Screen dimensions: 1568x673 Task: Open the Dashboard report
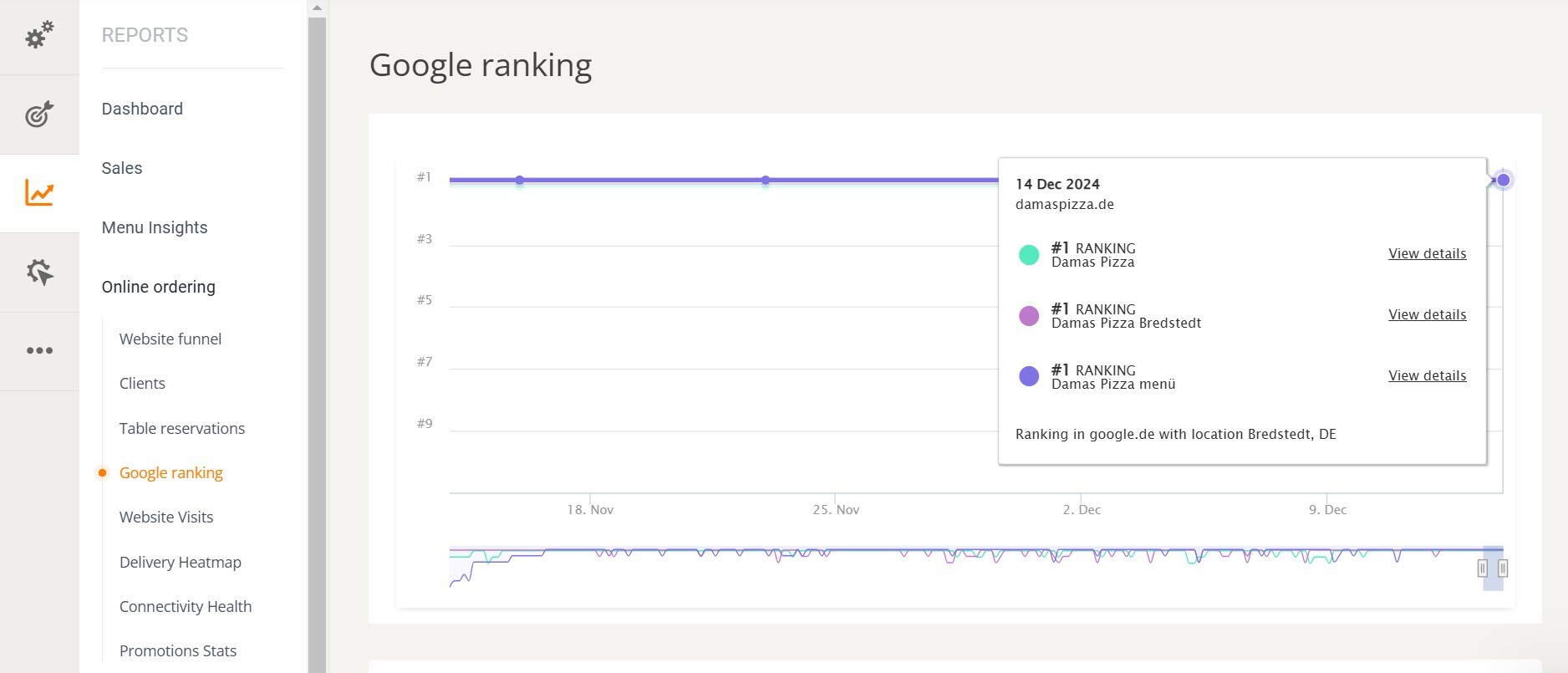142,109
